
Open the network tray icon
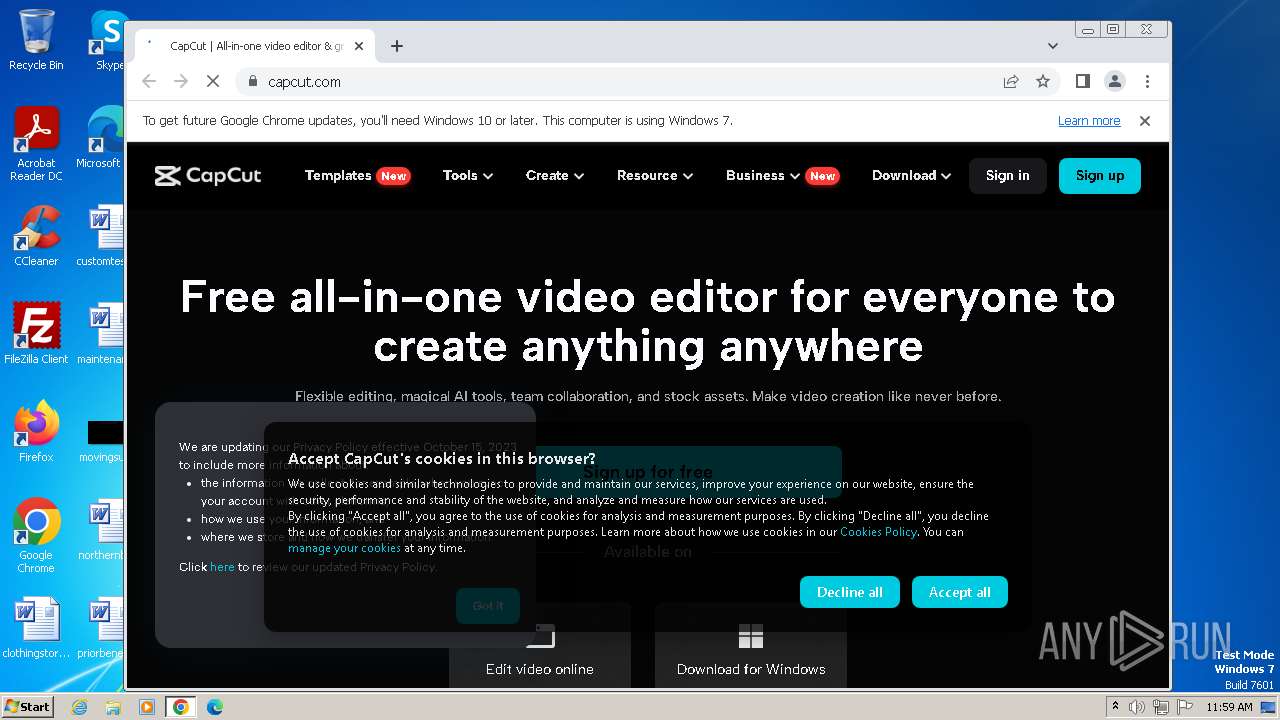(x=1161, y=707)
